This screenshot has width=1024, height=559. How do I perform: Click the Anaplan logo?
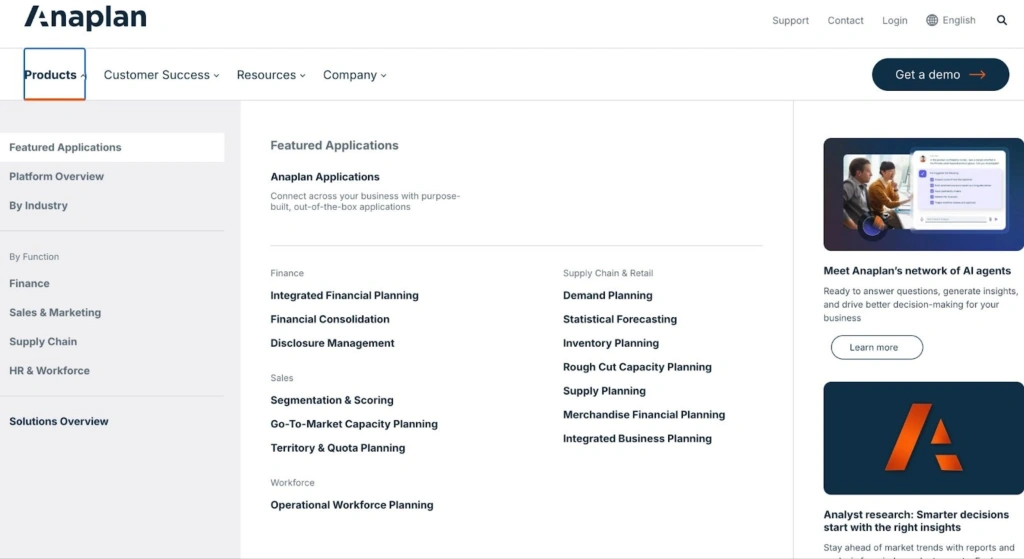[x=85, y=18]
